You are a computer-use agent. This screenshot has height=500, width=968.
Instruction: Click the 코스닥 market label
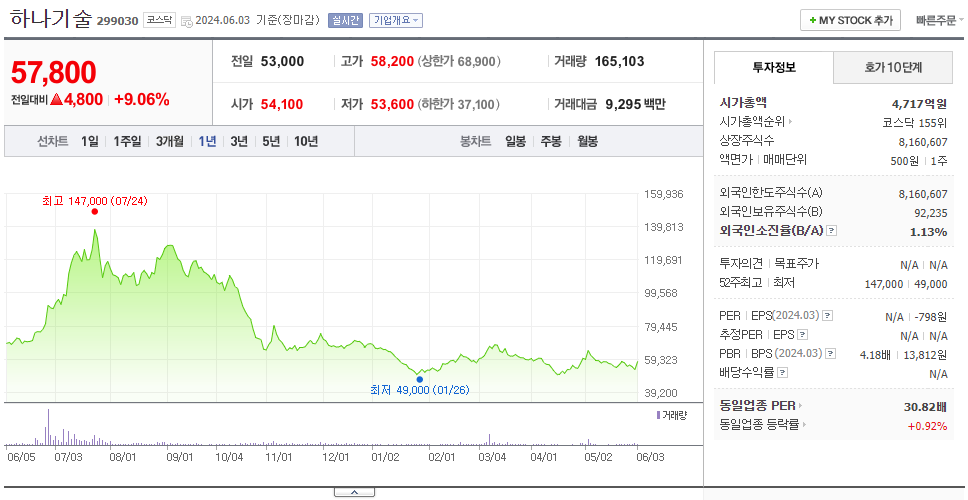[160, 20]
